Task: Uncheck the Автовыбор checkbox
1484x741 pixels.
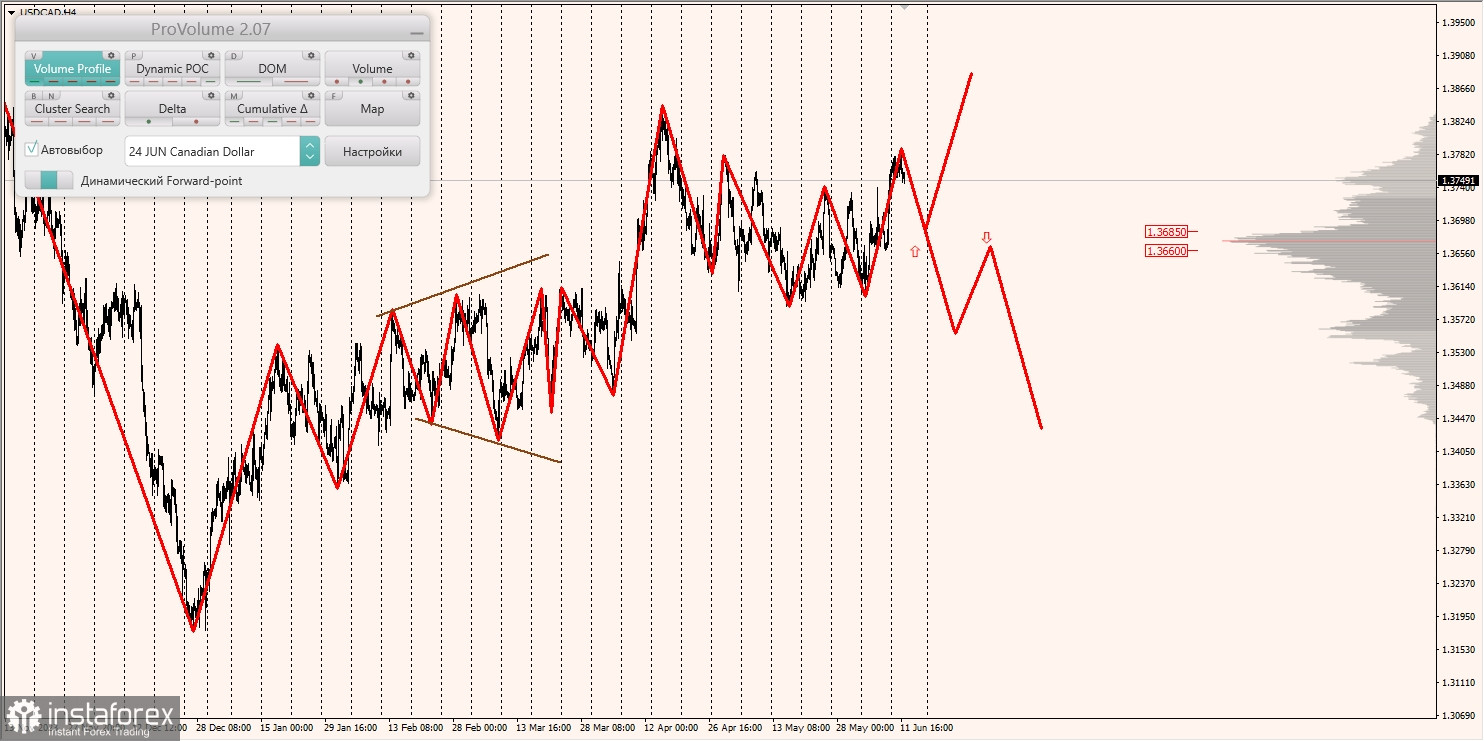Action: [32, 149]
